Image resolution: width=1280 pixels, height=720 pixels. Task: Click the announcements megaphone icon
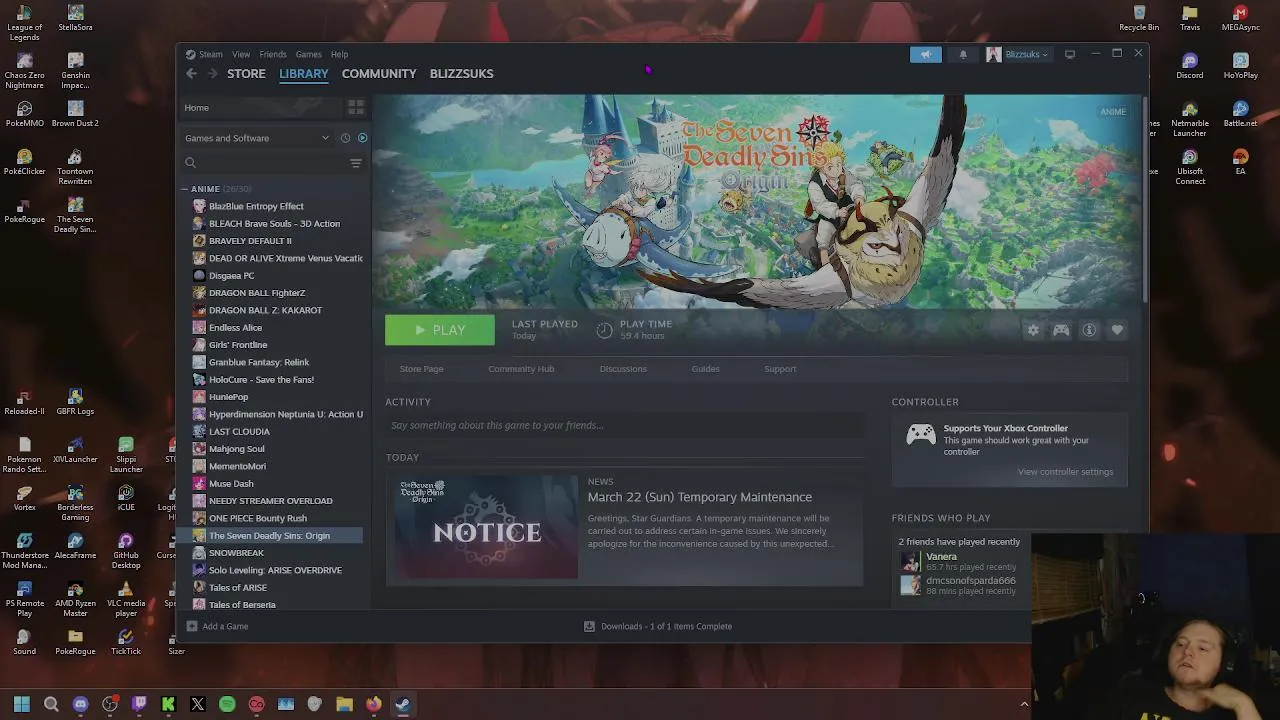pyautogui.click(x=925, y=54)
